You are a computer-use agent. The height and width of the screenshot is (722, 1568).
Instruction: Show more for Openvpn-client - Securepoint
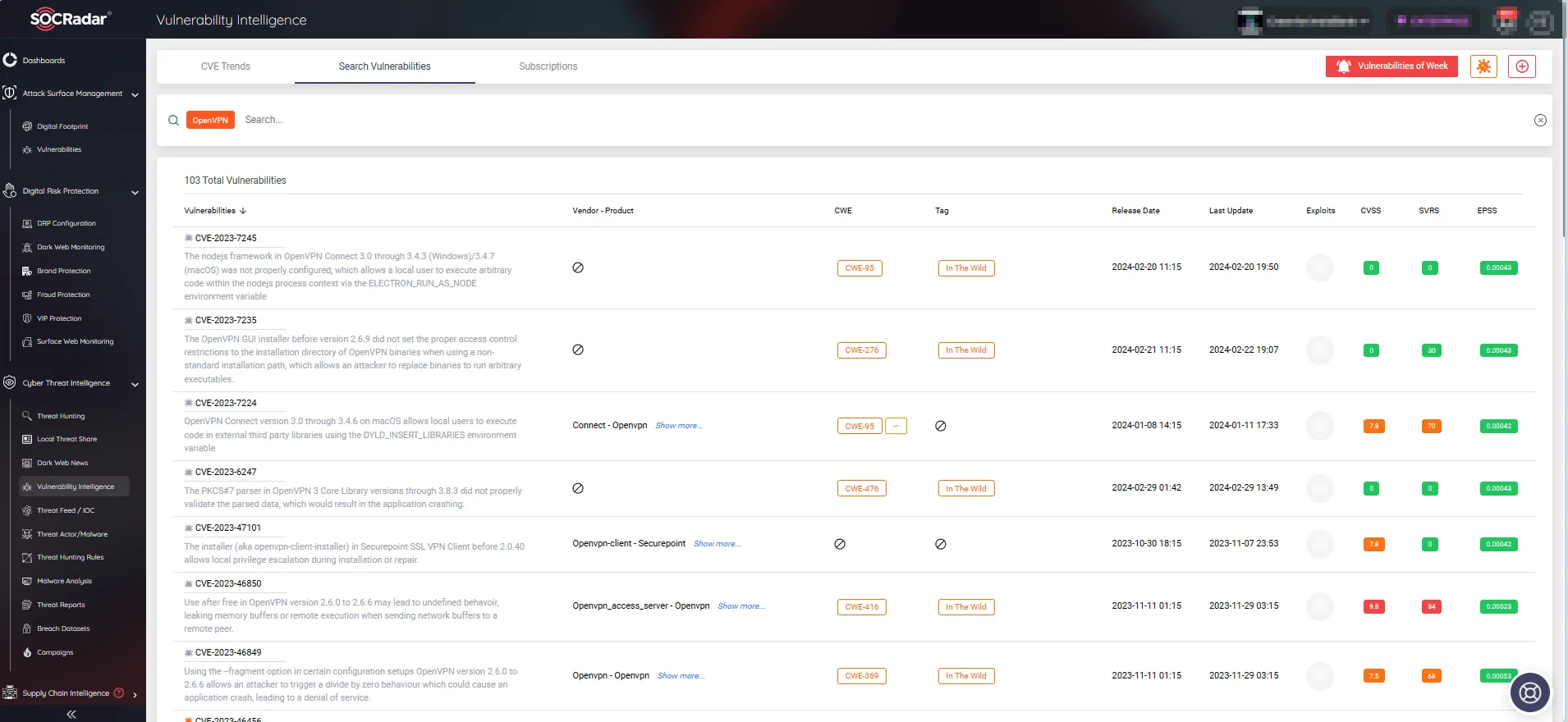pyautogui.click(x=718, y=544)
